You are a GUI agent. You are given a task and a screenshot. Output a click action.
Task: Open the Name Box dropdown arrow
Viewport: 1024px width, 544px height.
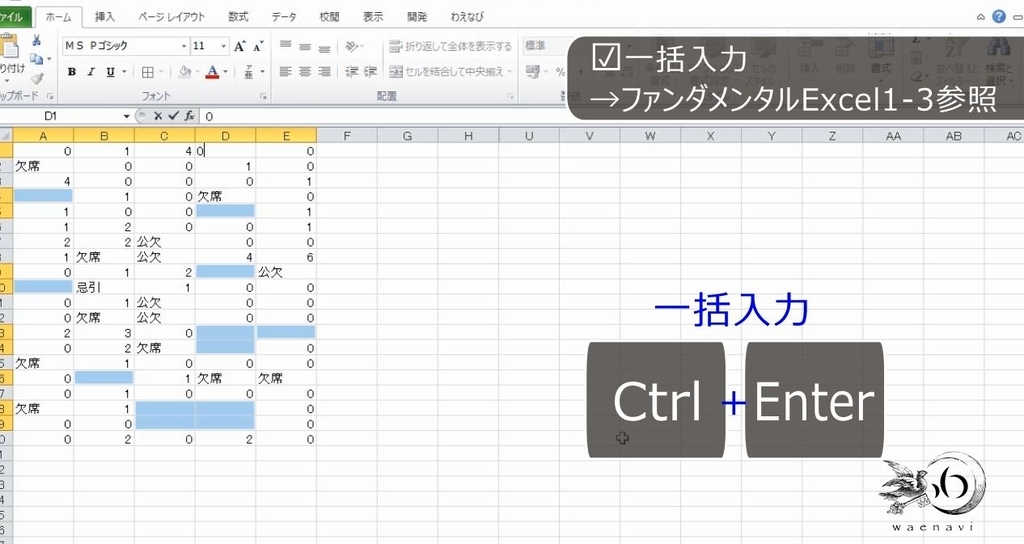pyautogui.click(x=127, y=116)
